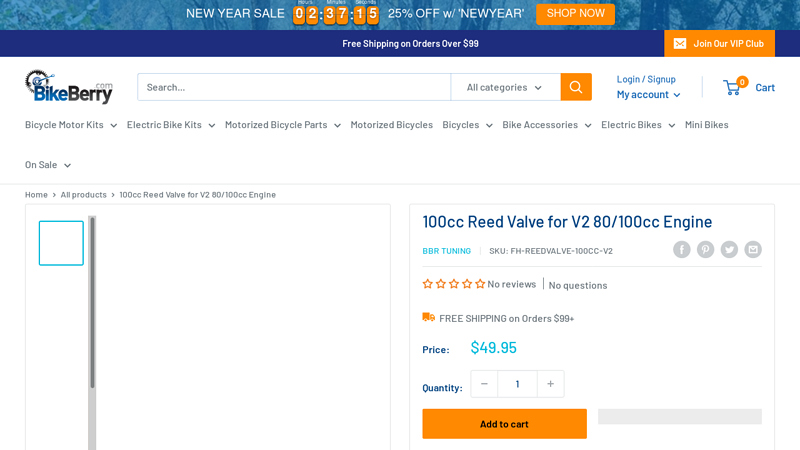Join Our VIP Club button

click(719, 43)
